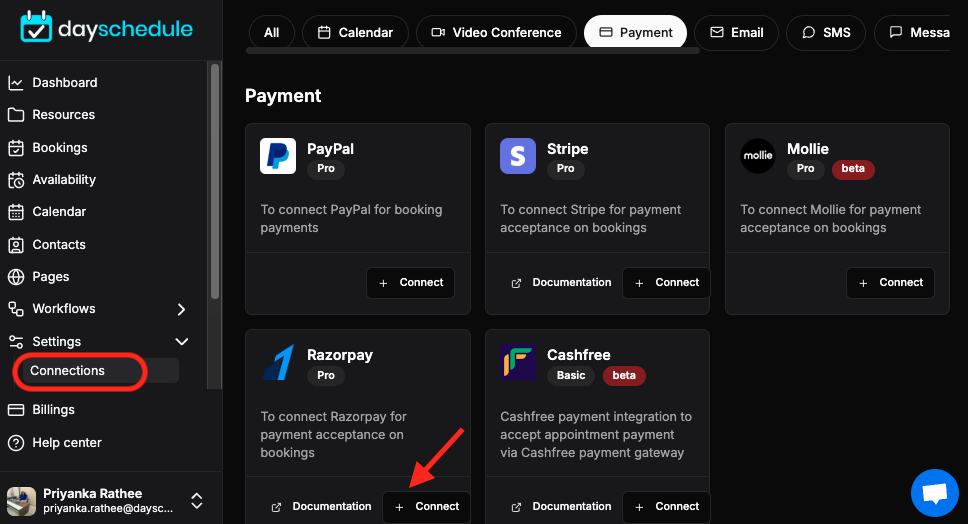Click the Cashfree logo icon
Screen dimensions: 968x524
click(518, 362)
